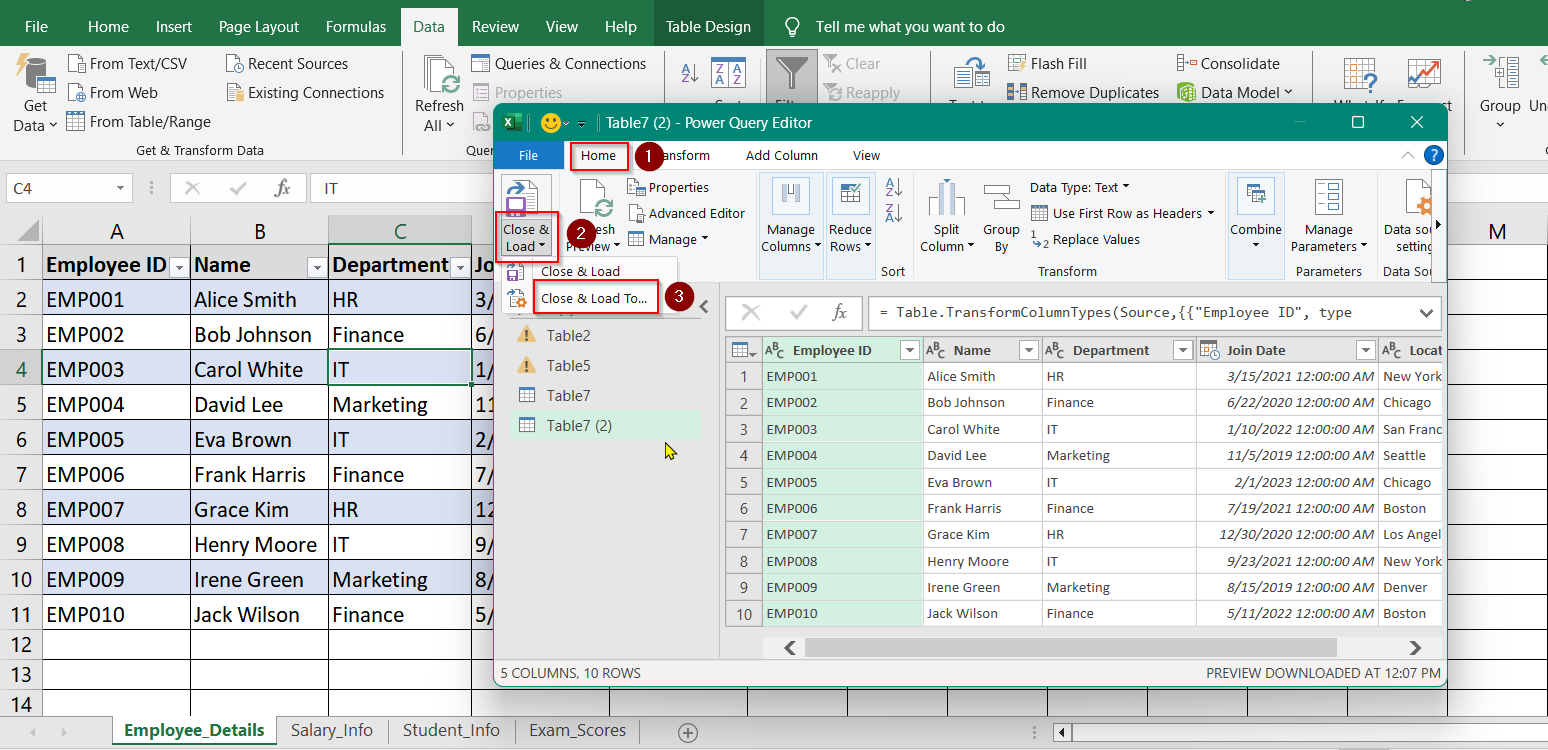Click the Power Query help icon
Image resolution: width=1548 pixels, height=750 pixels.
pyautogui.click(x=1433, y=155)
